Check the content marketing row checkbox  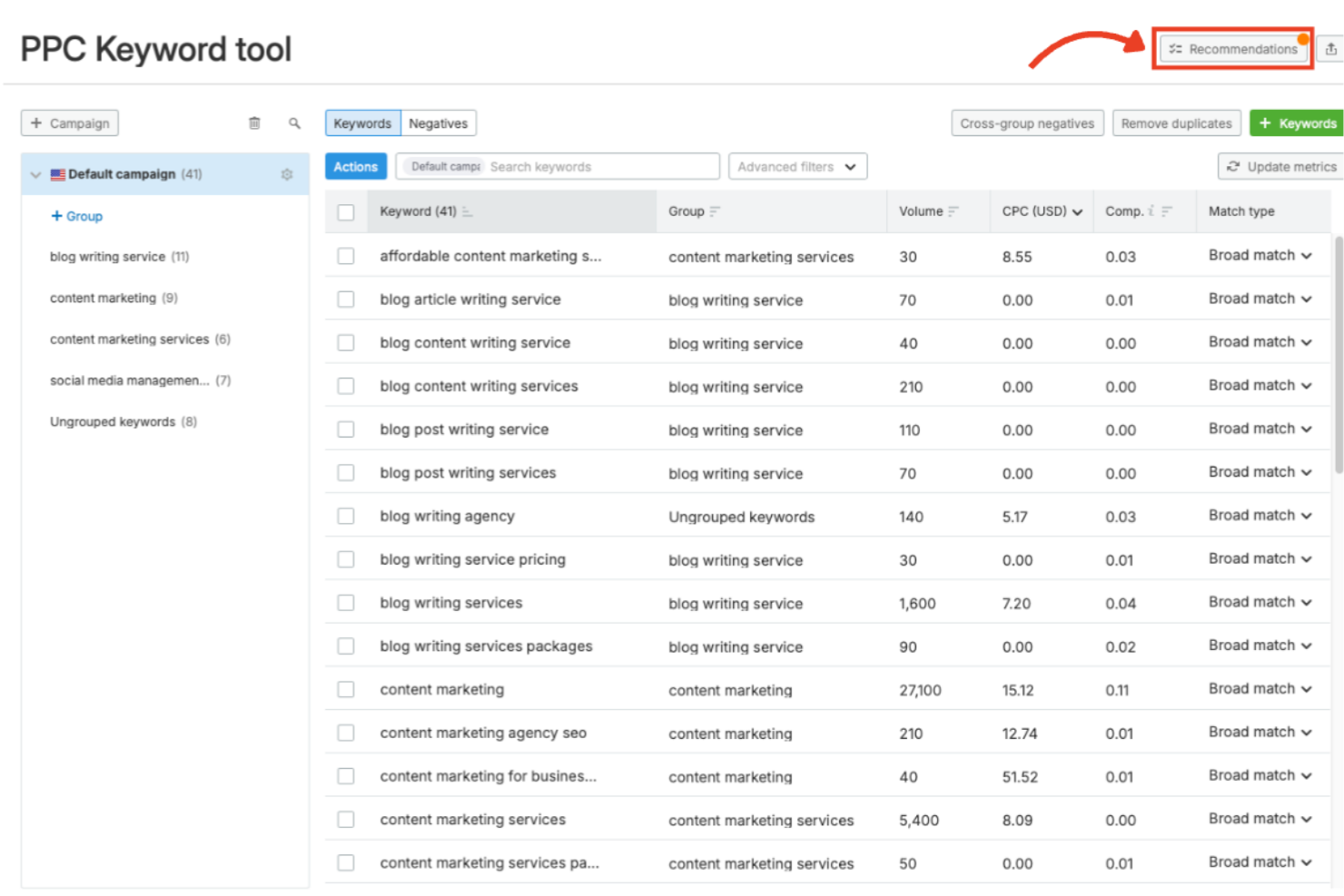346,690
